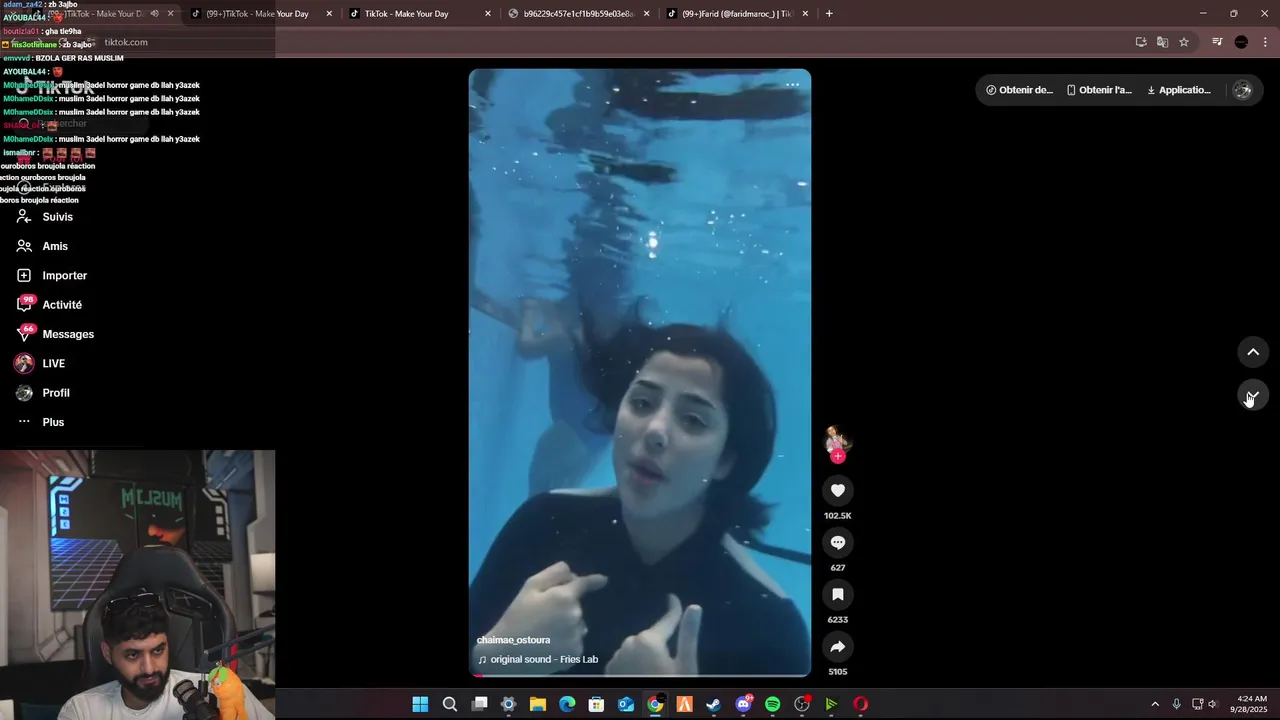Image resolution: width=1280 pixels, height=720 pixels.
Task: Open the media controls icon in the Chrome toolbar
Action: point(1217,42)
